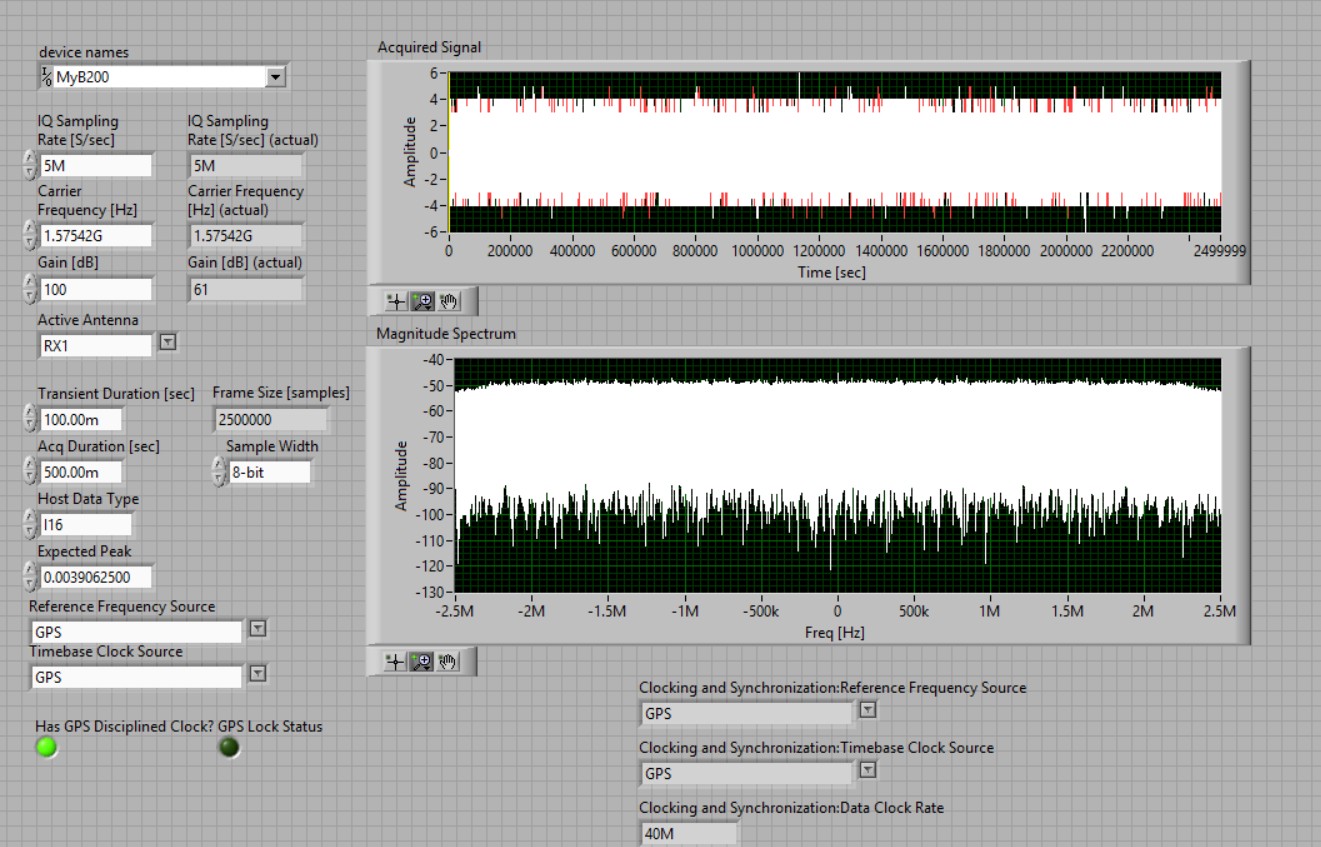Image resolution: width=1321 pixels, height=847 pixels.
Task: Click the Magnitude Spectrum graph title
Action: pos(446,333)
